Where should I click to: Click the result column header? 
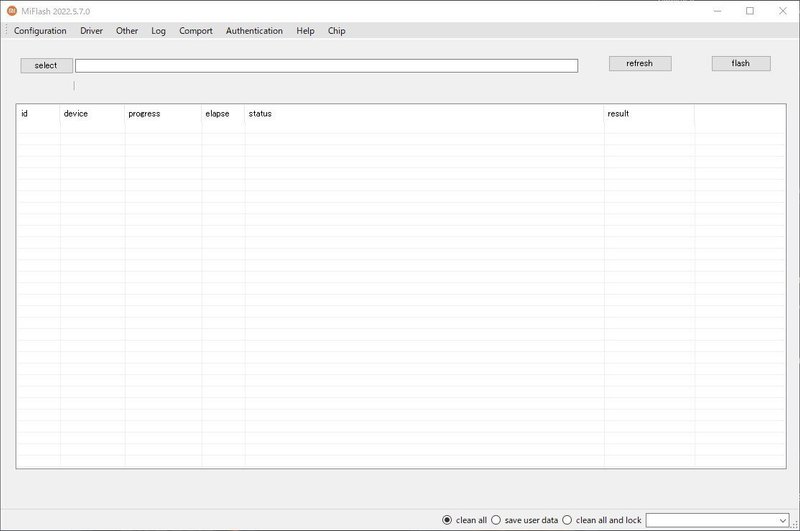tap(649, 114)
